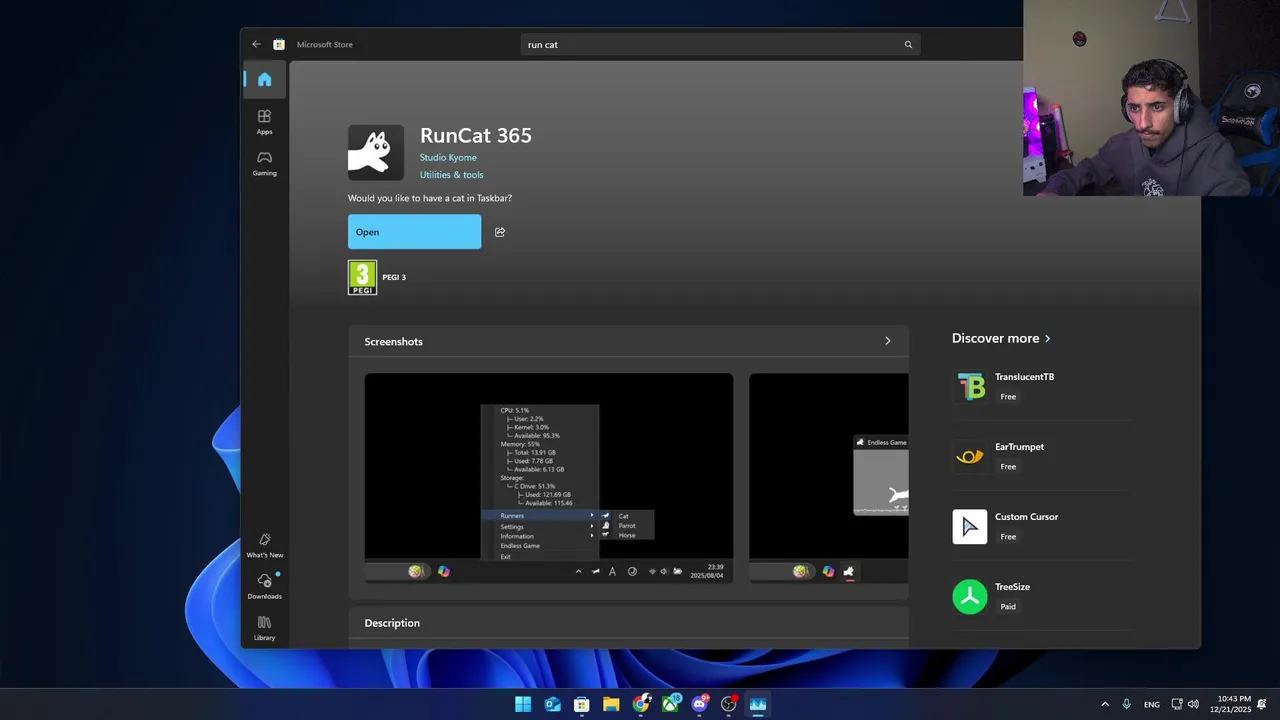Click the TreeSize app icon
The height and width of the screenshot is (720, 1280).
[x=970, y=597]
